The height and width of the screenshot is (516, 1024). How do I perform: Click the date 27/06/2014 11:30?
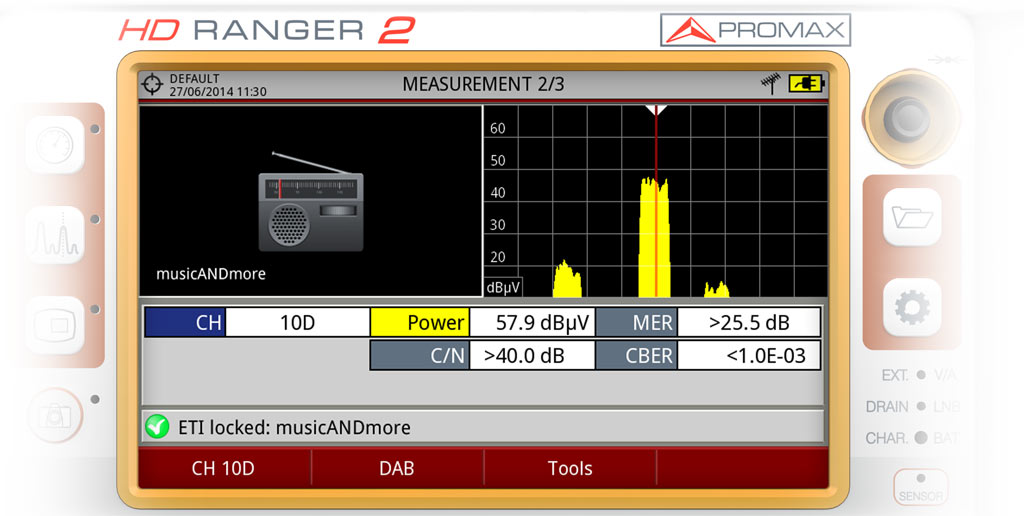coord(218,92)
